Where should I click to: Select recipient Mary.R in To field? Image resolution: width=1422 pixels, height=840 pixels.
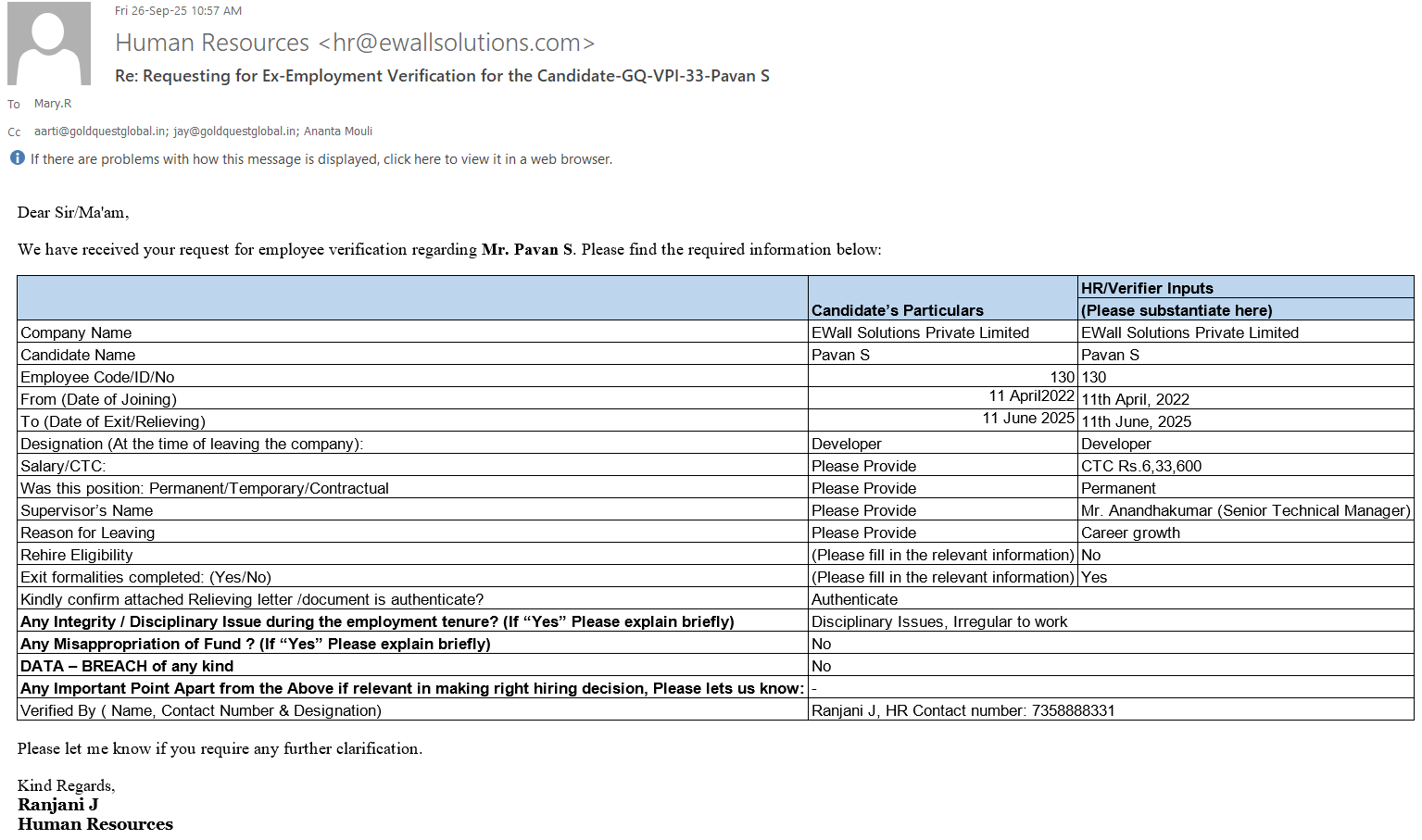53,104
